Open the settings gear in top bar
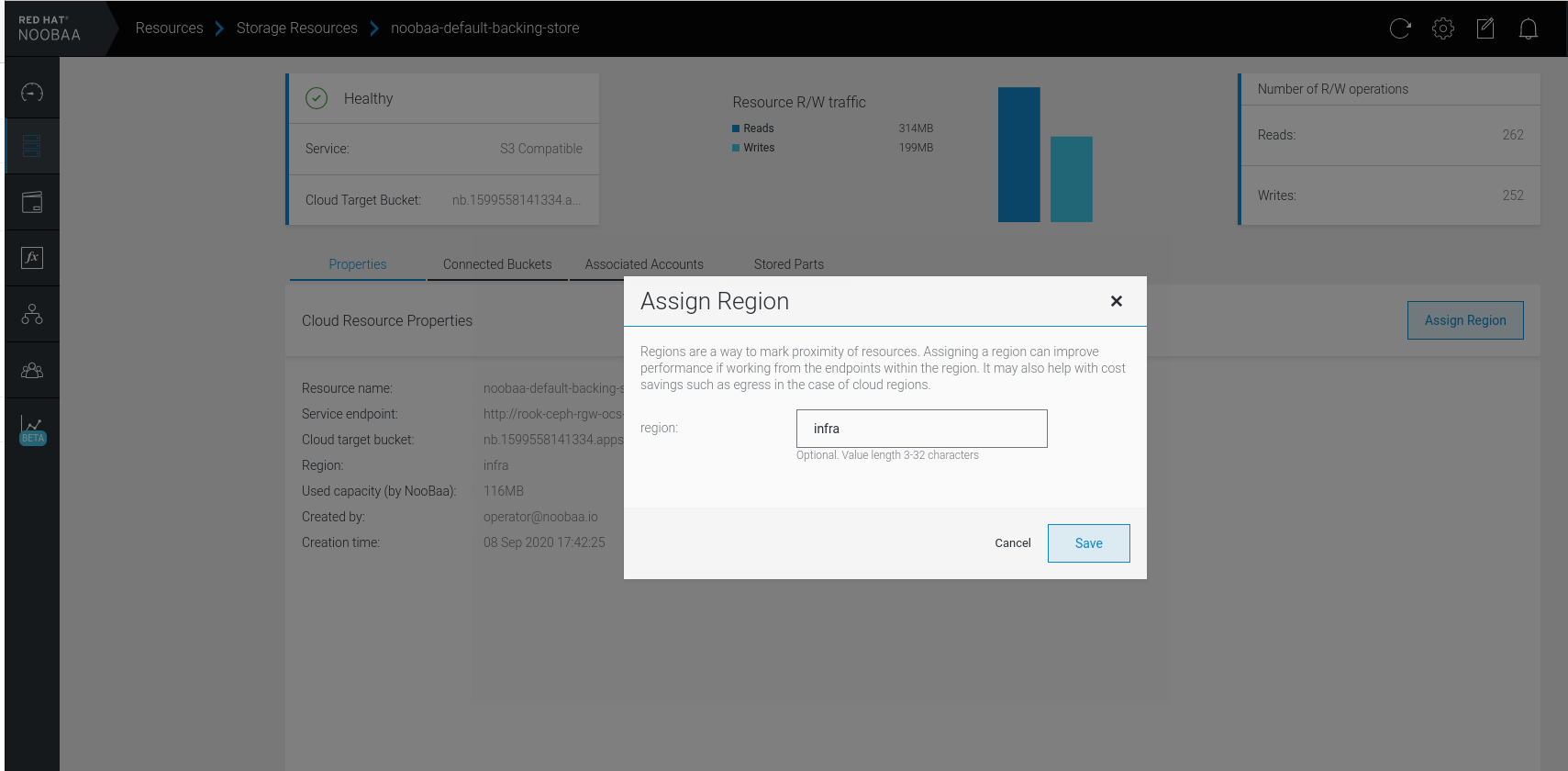Image resolution: width=1568 pixels, height=771 pixels. [1442, 28]
